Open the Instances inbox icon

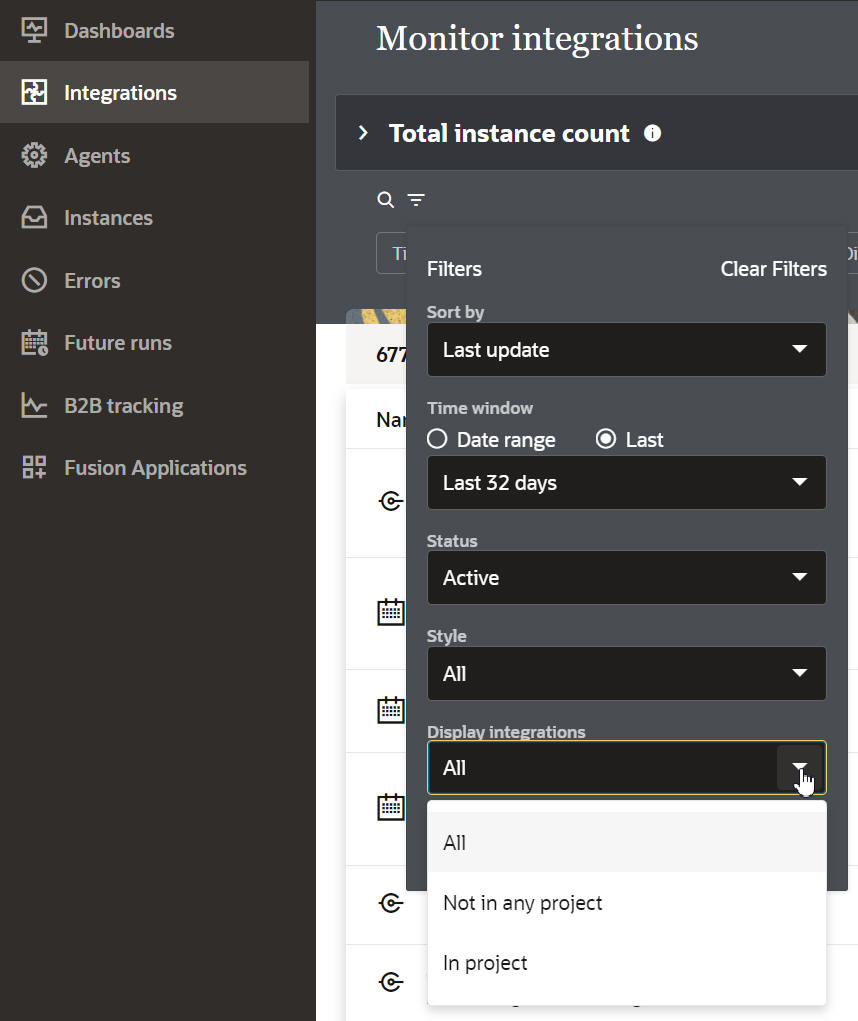coord(34,218)
